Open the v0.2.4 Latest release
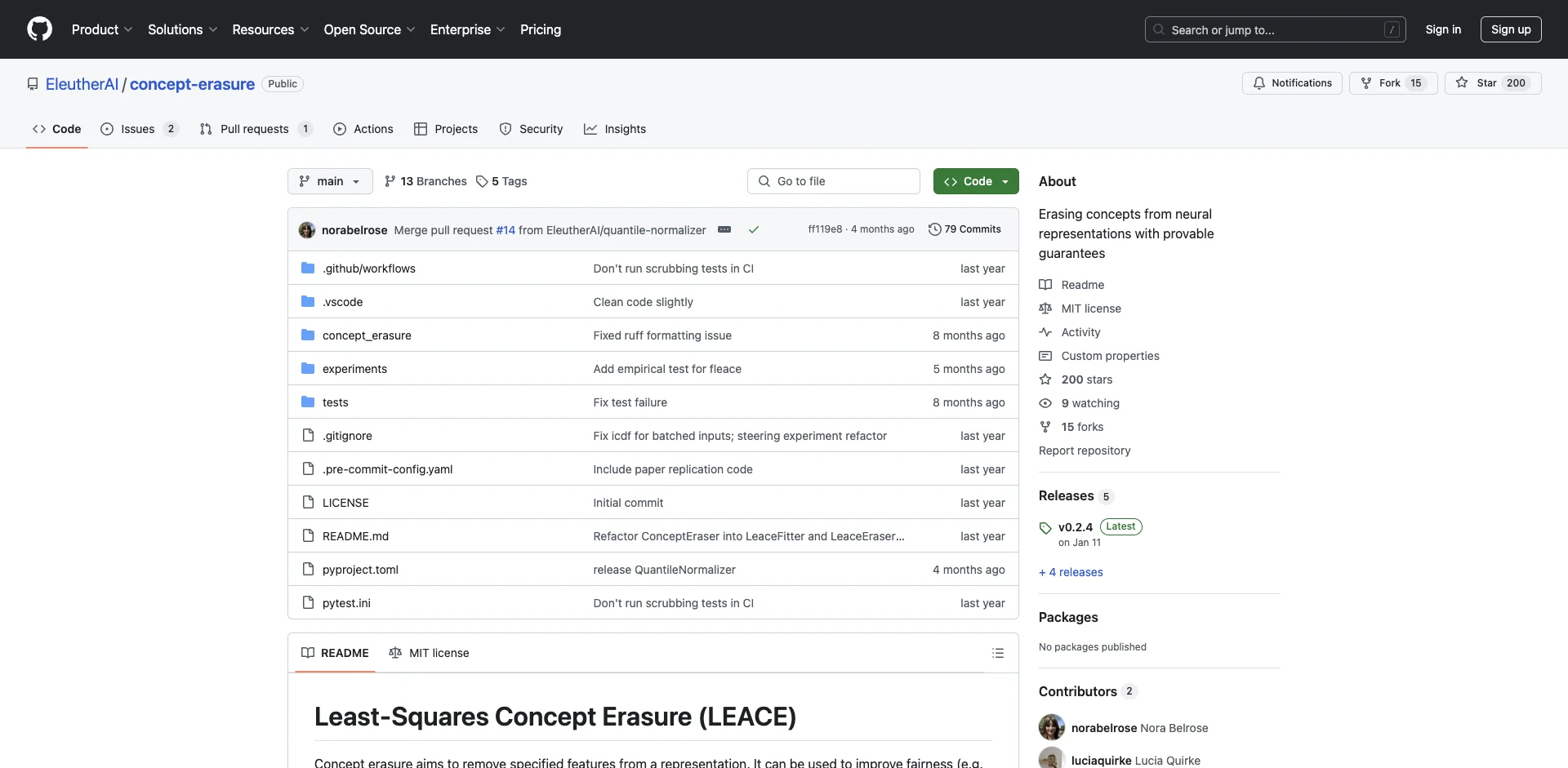 click(x=1090, y=534)
